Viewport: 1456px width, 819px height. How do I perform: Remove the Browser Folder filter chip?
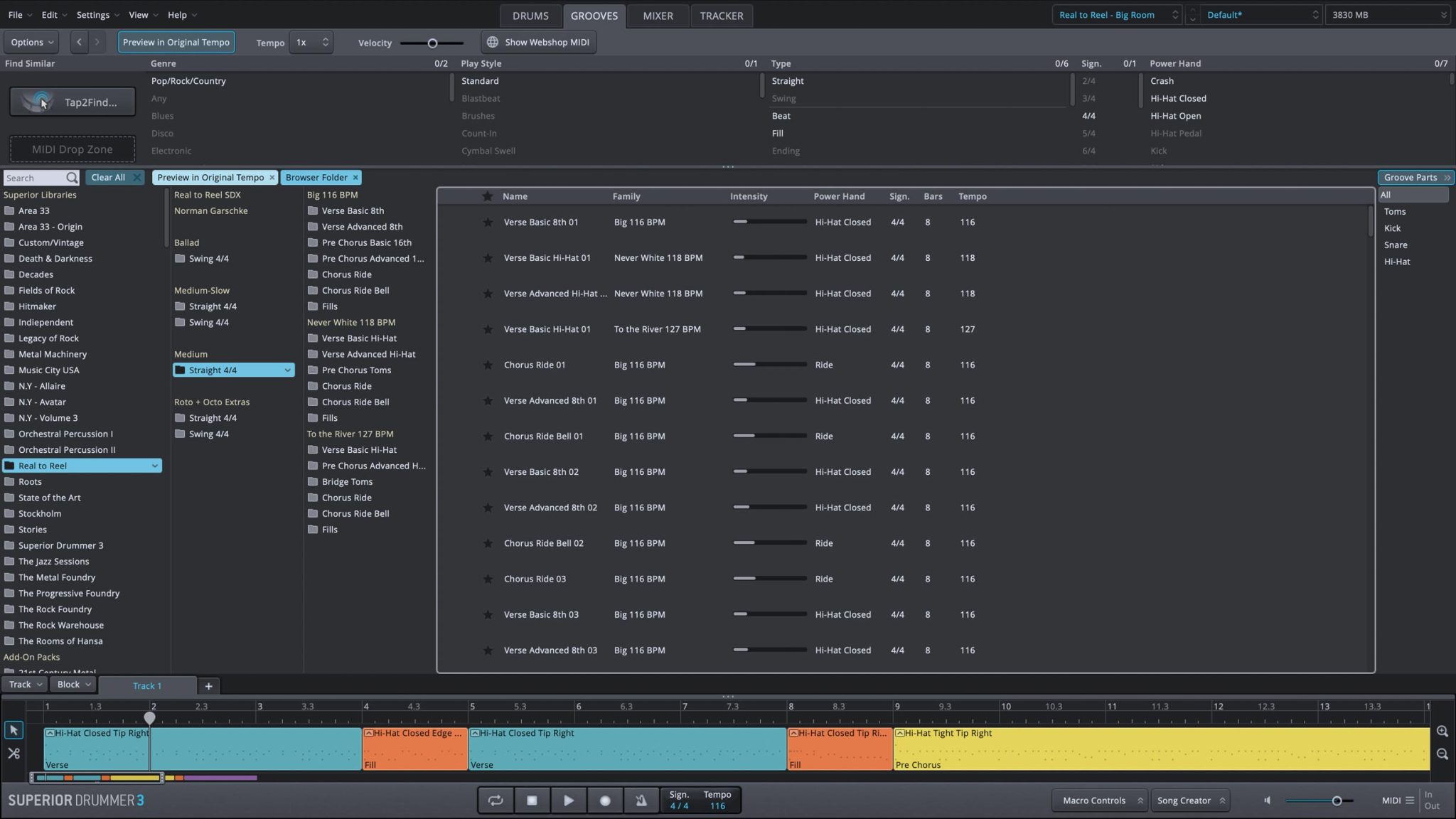(355, 178)
